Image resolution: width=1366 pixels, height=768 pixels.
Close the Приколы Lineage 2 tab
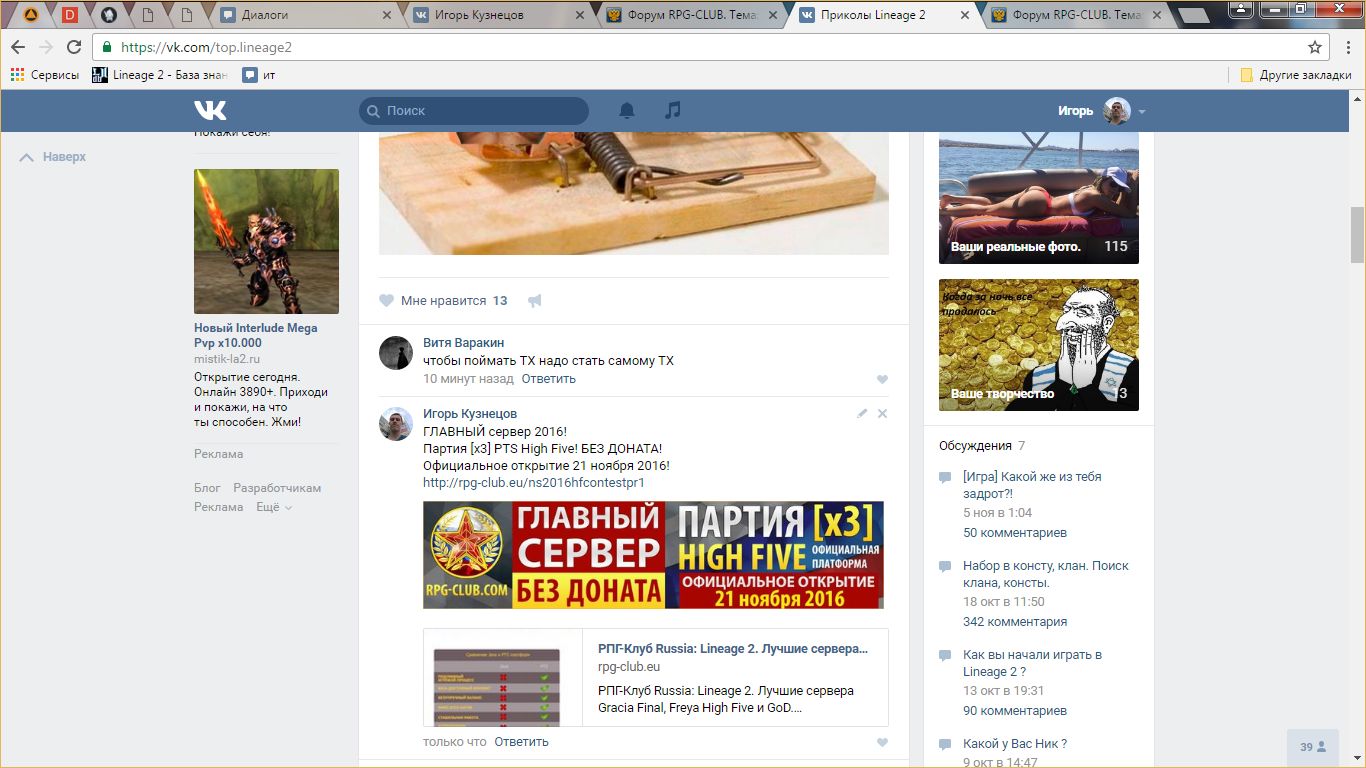click(x=964, y=15)
